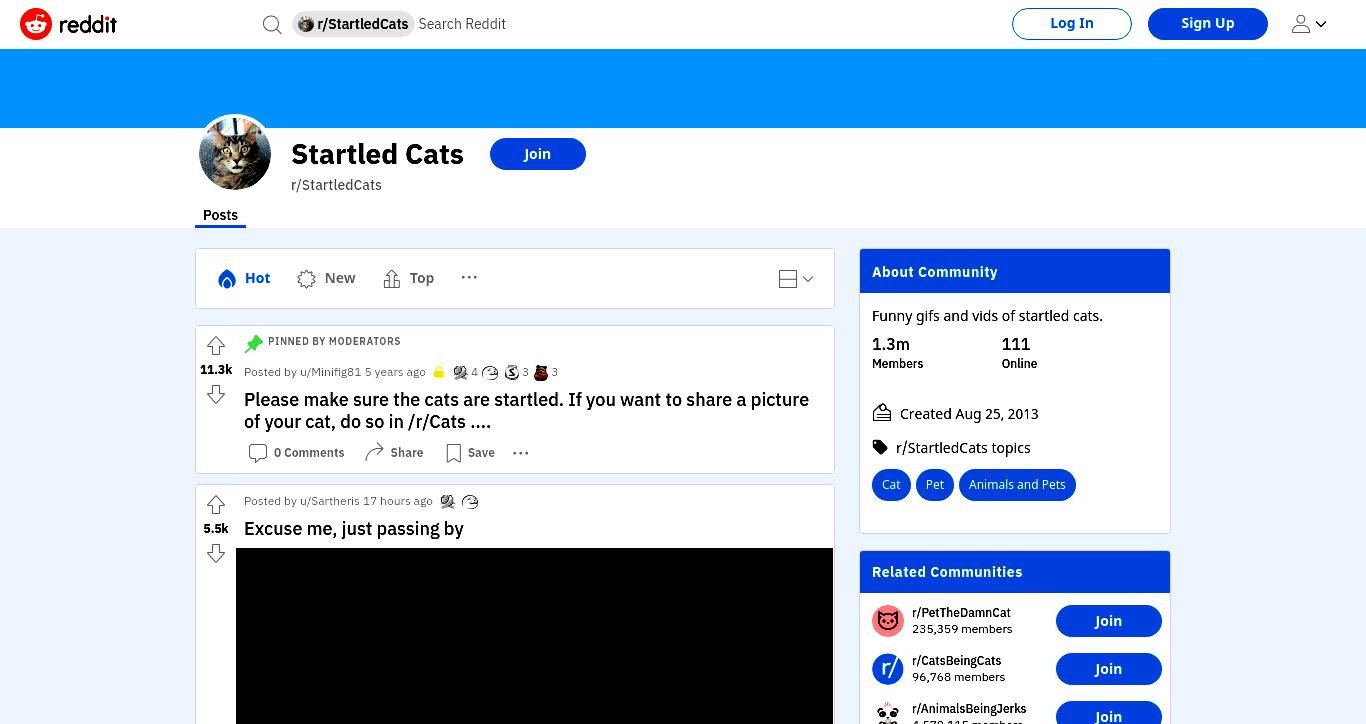Click the Cat topic tag
This screenshot has height=724, width=1366.
tap(891, 485)
